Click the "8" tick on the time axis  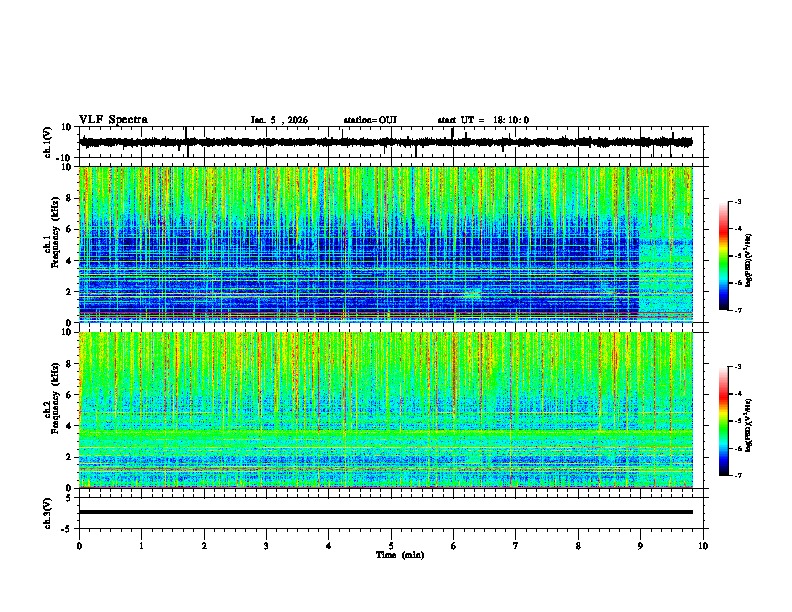pos(578,546)
